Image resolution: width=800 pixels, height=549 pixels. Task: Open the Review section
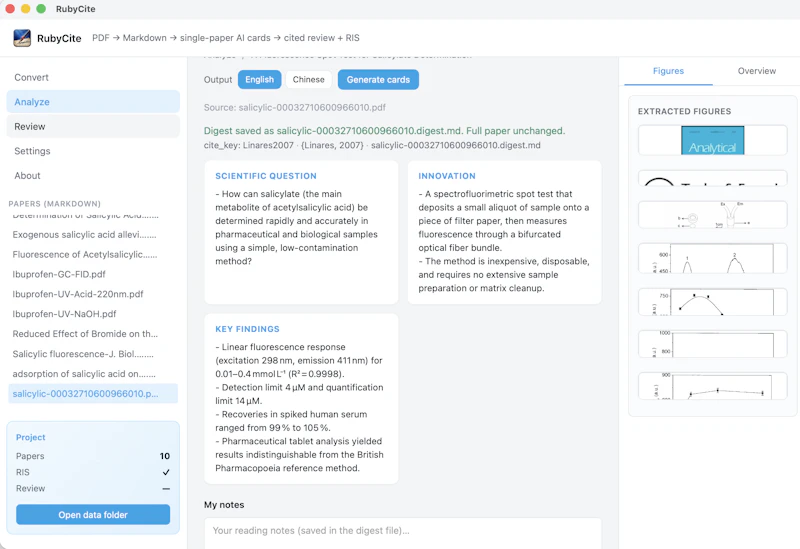coord(93,127)
